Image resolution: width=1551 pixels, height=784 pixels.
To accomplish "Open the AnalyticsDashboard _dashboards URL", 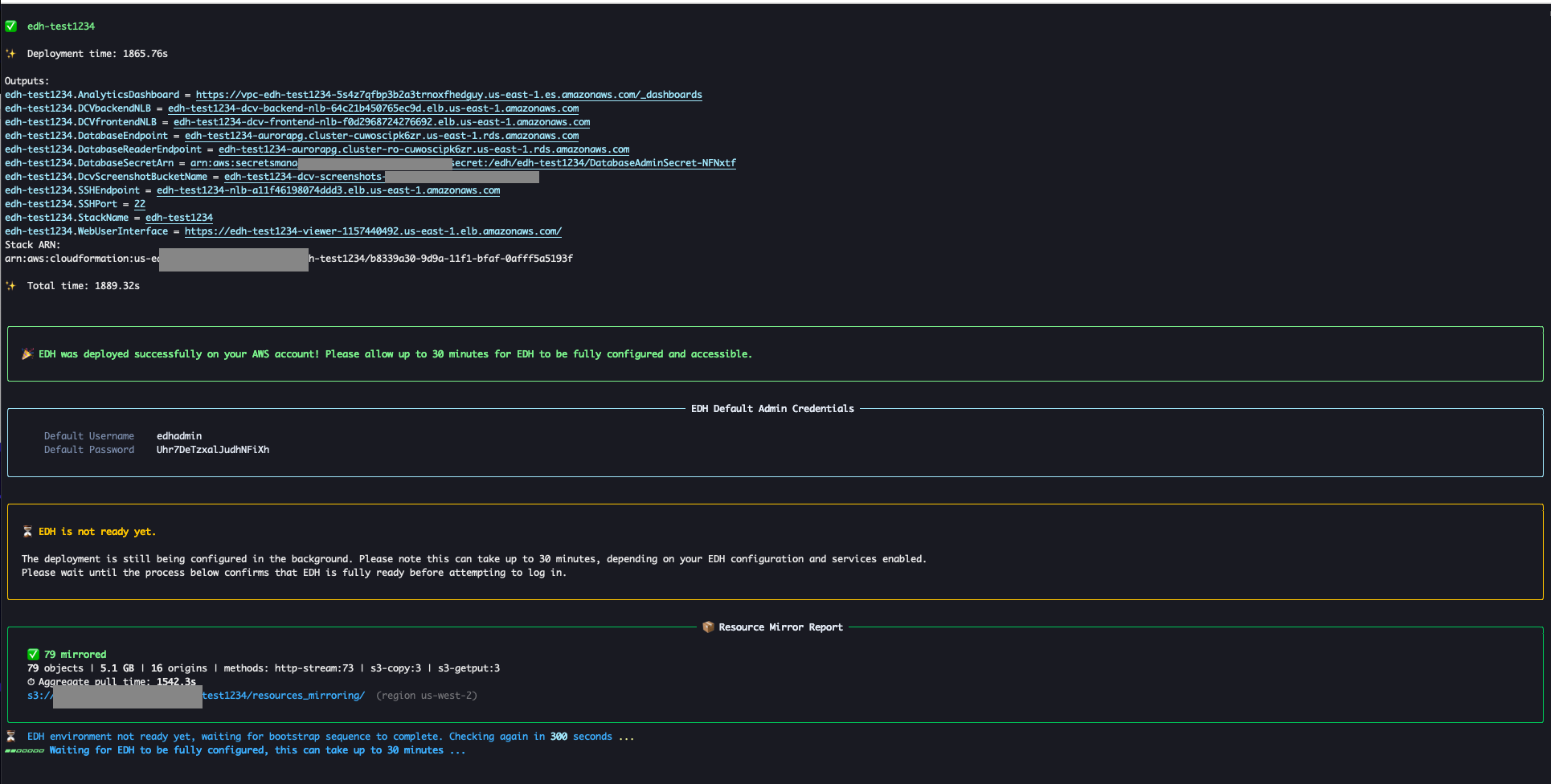I will click(448, 95).
